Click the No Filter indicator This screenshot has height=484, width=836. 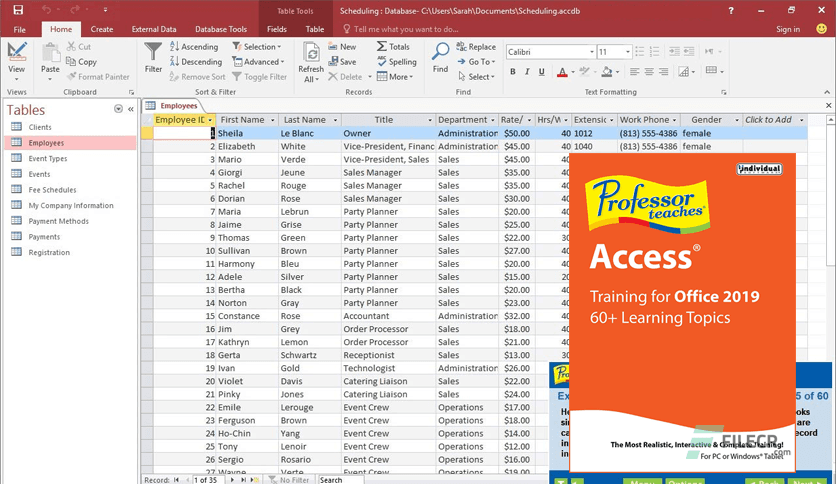coord(289,480)
